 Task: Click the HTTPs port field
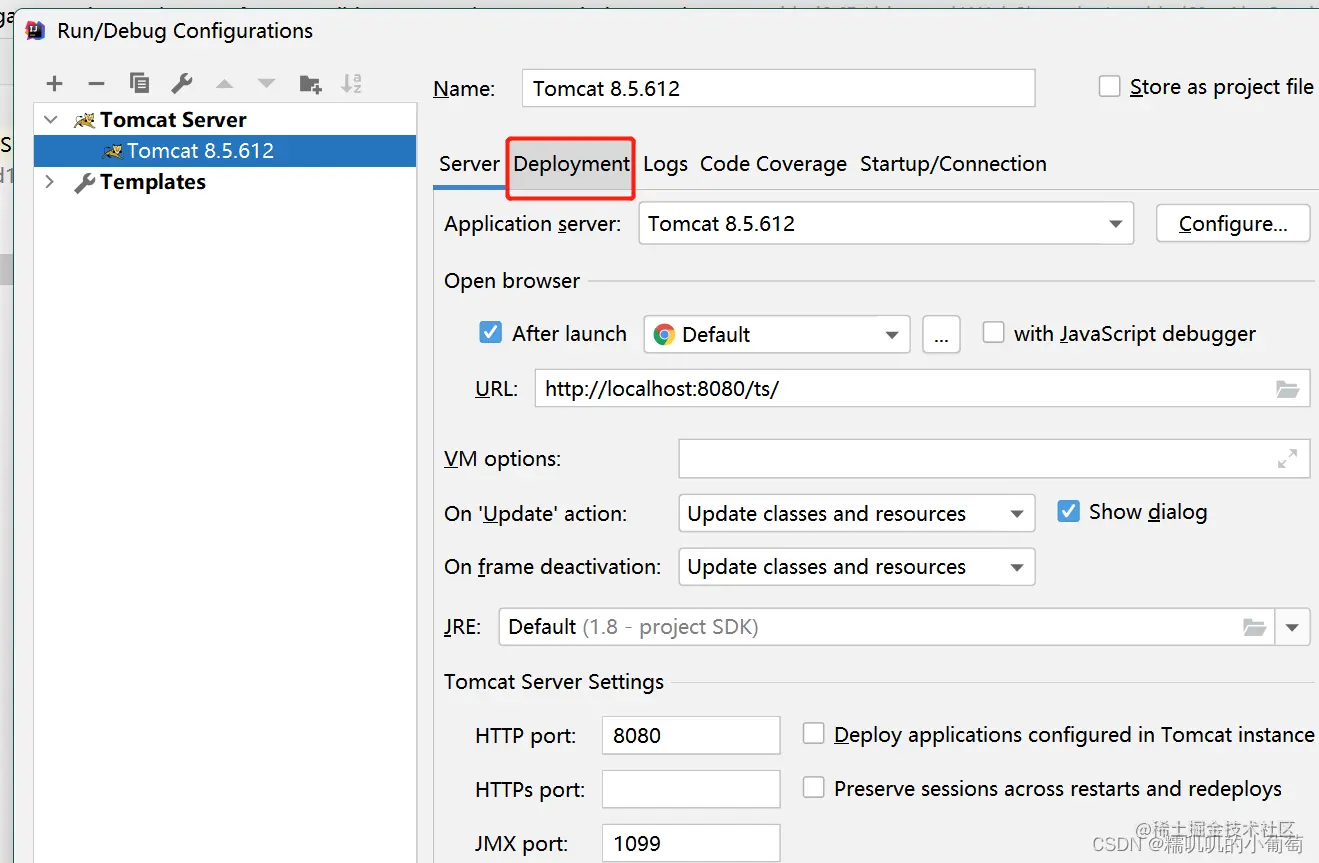click(691, 789)
